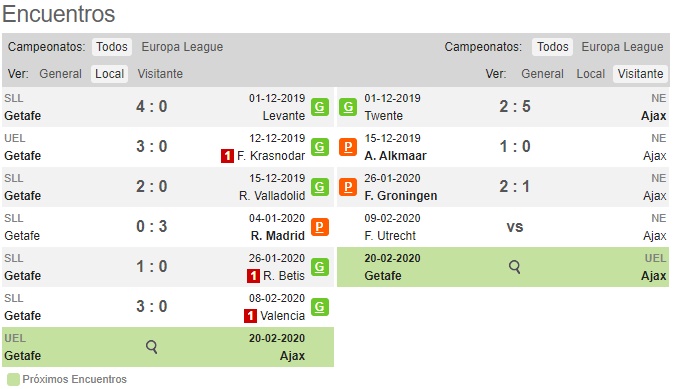Click Próximos Encuentros green legend swatch
Image resolution: width=674 pixels, height=389 pixels.
[14, 380]
